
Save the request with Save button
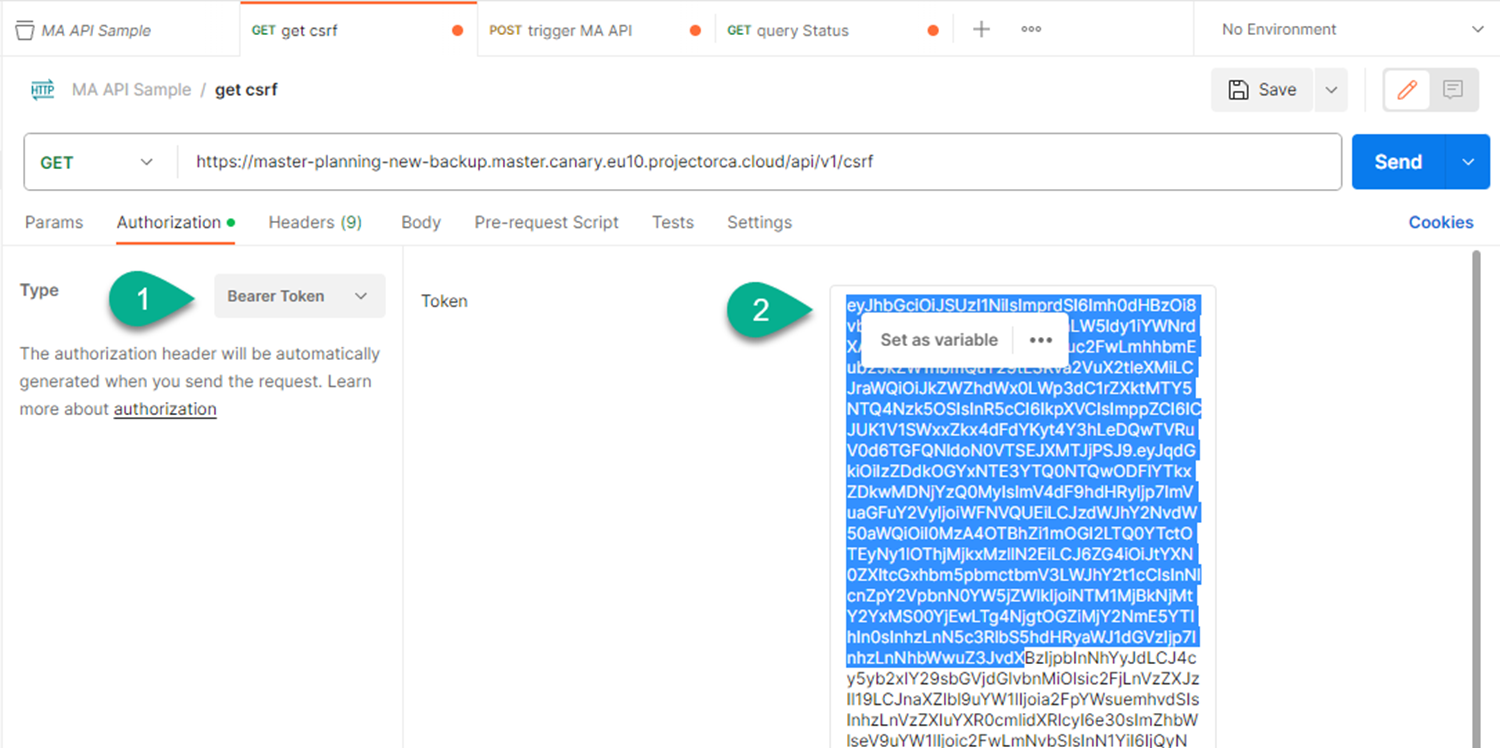(x=1262, y=90)
